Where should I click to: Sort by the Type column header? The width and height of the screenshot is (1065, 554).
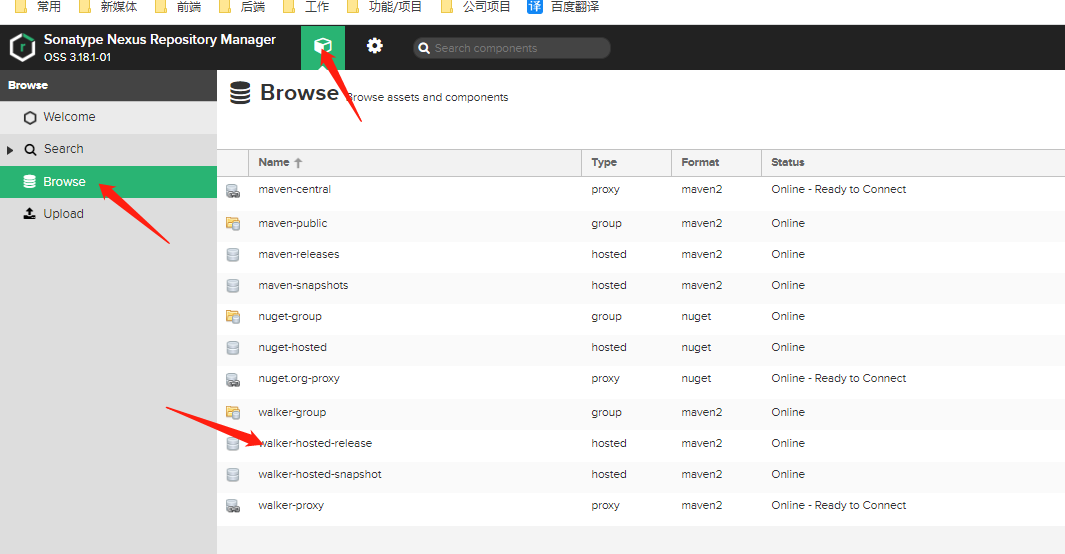click(626, 162)
